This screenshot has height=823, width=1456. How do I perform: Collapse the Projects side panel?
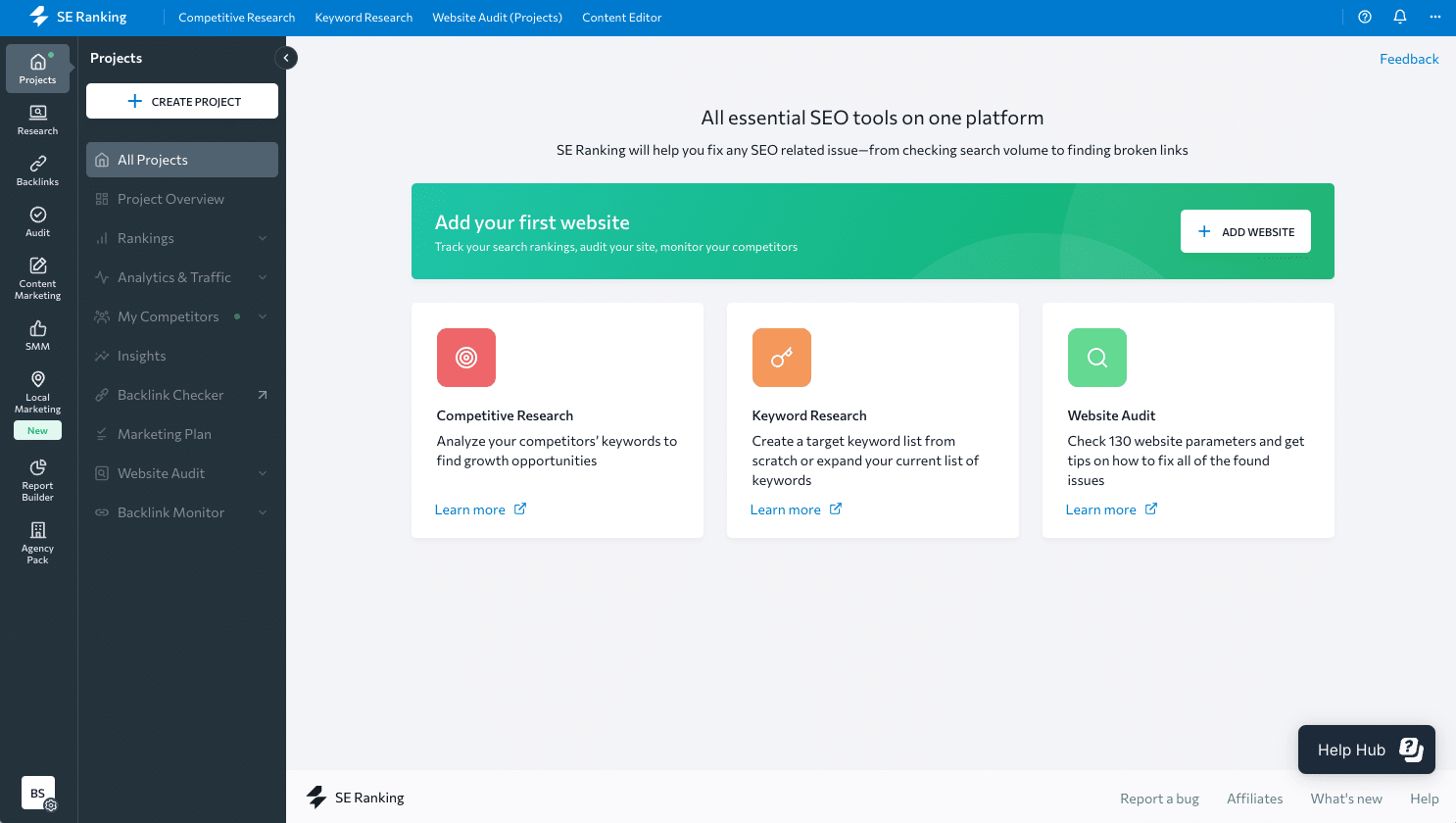pos(286,58)
